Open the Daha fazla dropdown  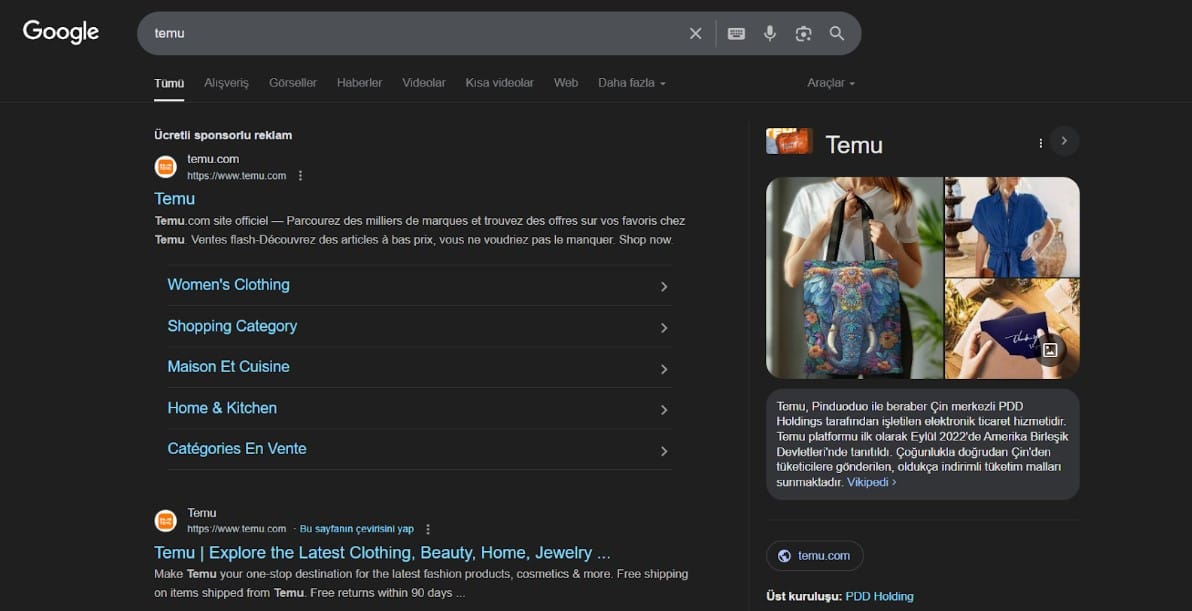pyautogui.click(x=631, y=83)
